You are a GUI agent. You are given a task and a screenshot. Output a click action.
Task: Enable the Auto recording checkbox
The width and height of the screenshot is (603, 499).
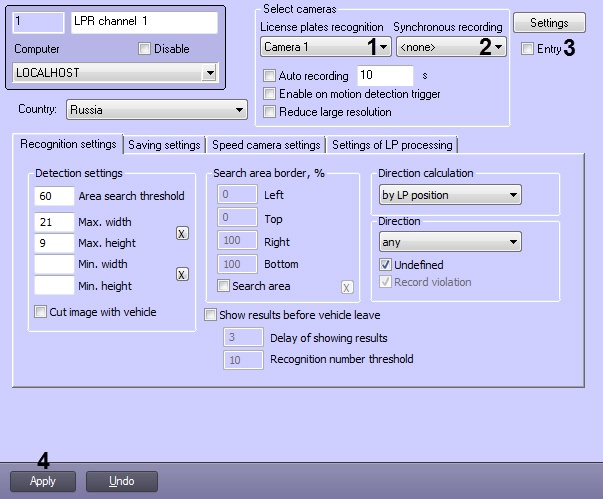point(269,76)
